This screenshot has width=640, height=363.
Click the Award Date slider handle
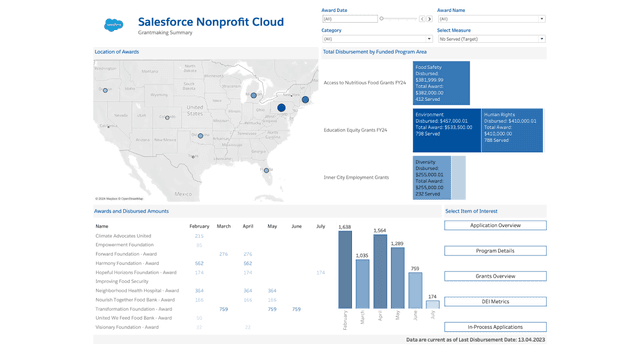click(382, 18)
